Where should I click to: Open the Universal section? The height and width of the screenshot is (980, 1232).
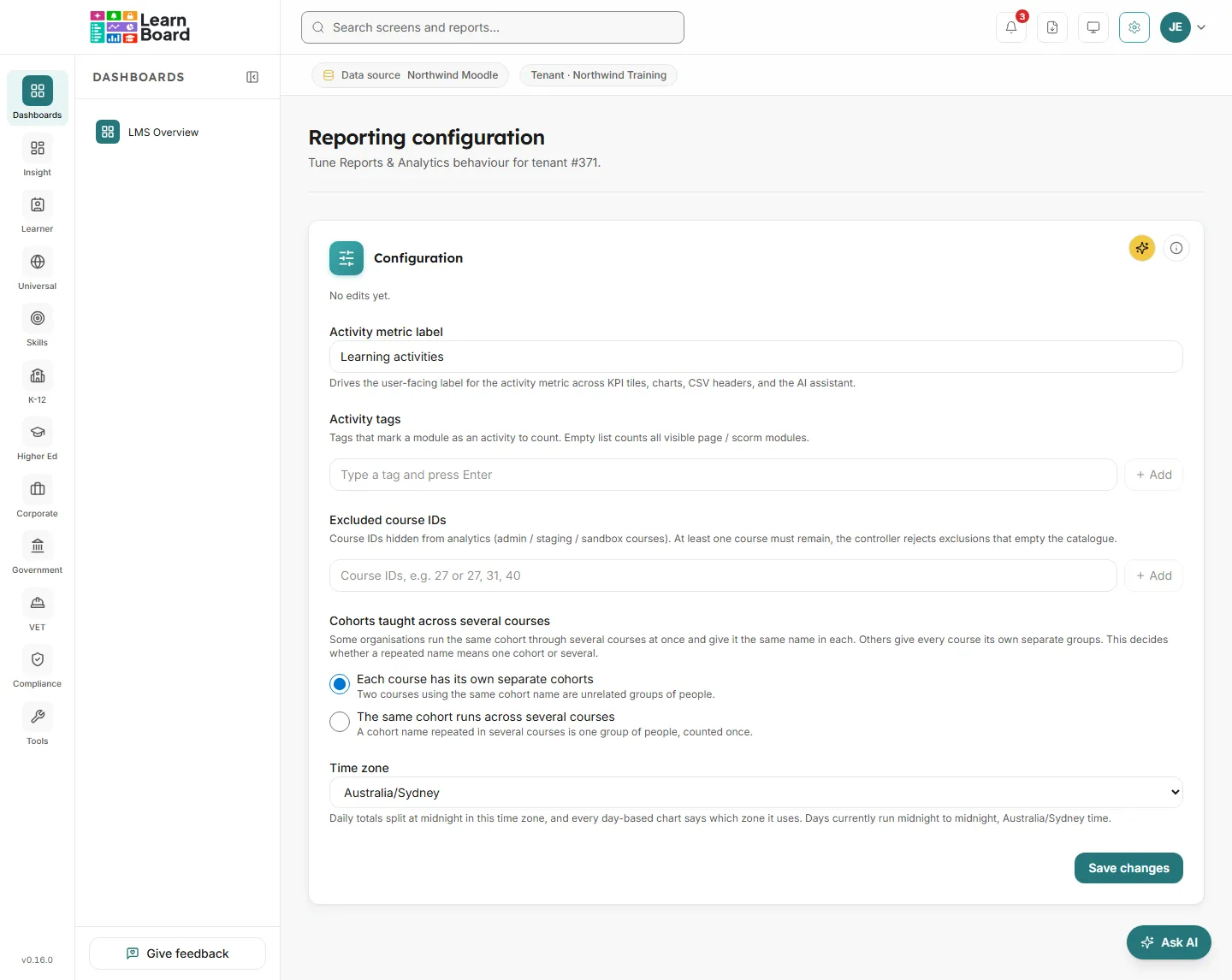point(38,269)
